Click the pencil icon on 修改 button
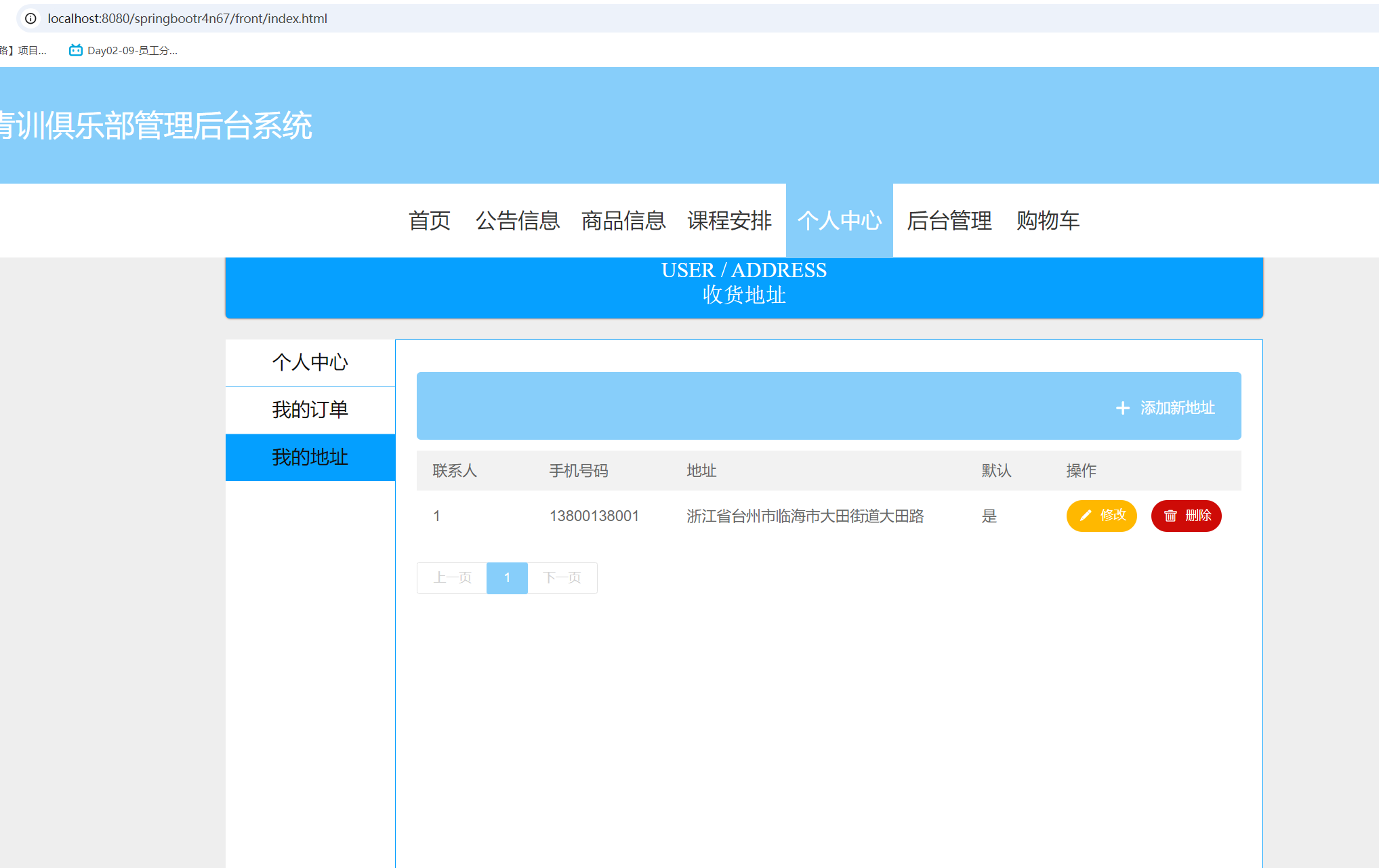The width and height of the screenshot is (1379, 868). (1086, 516)
